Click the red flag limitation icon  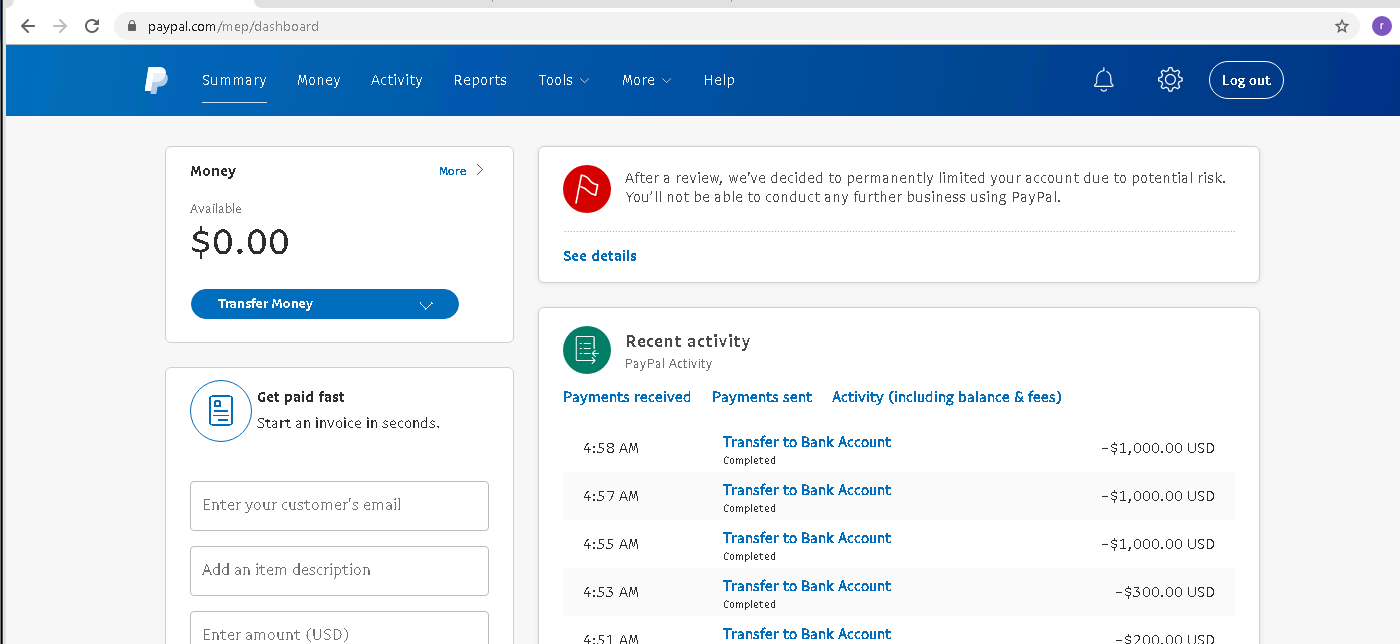pyautogui.click(x=587, y=188)
